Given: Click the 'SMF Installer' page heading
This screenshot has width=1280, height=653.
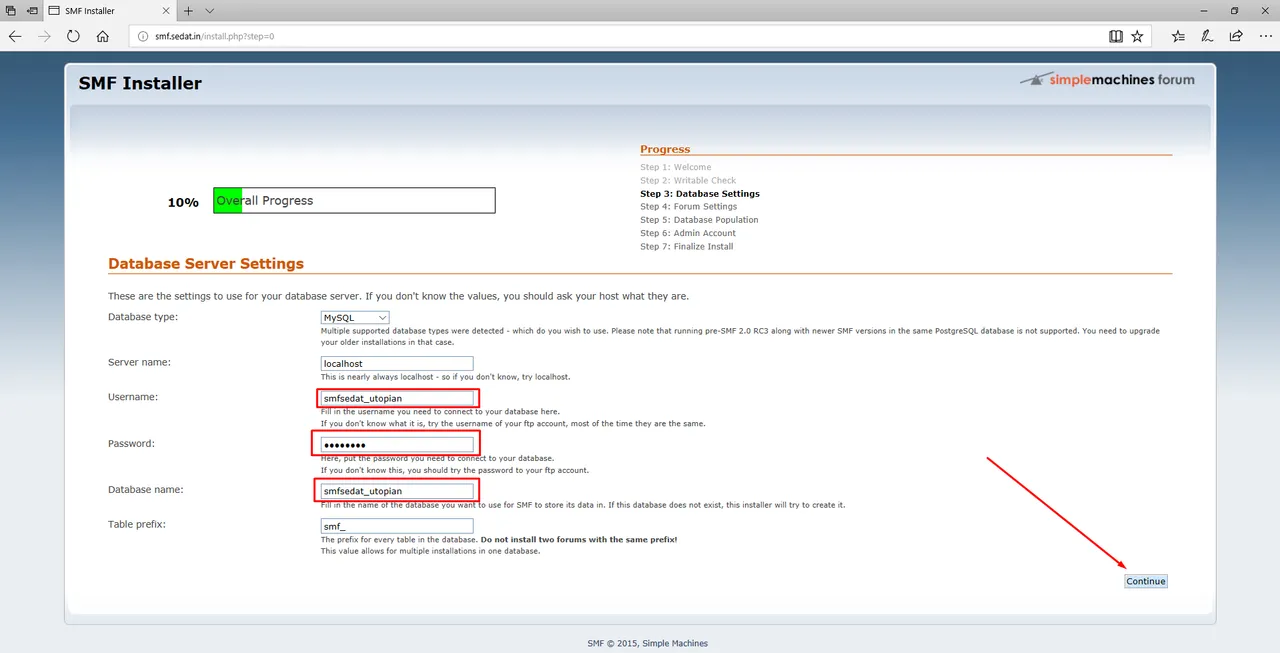Looking at the screenshot, I should click(x=140, y=84).
